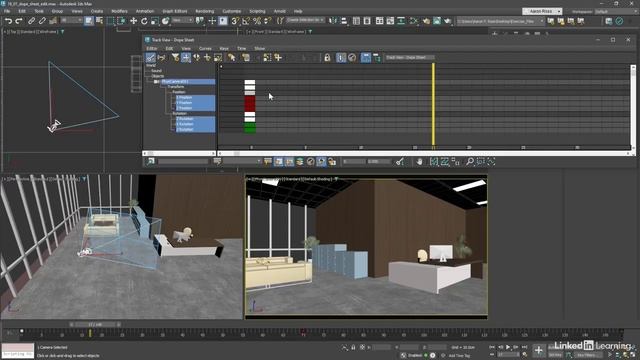Open Select by Name dialog
640x360 pixels.
coord(99,21)
